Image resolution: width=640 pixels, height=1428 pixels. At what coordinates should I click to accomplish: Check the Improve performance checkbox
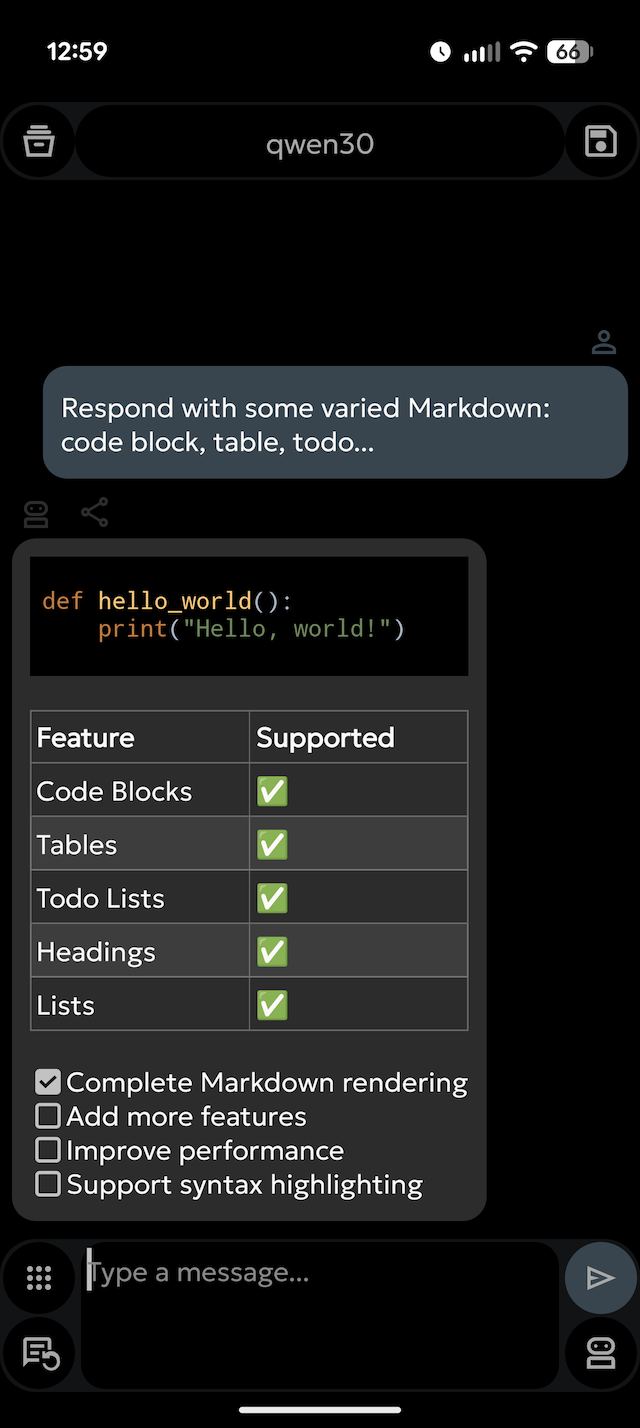[48, 1150]
